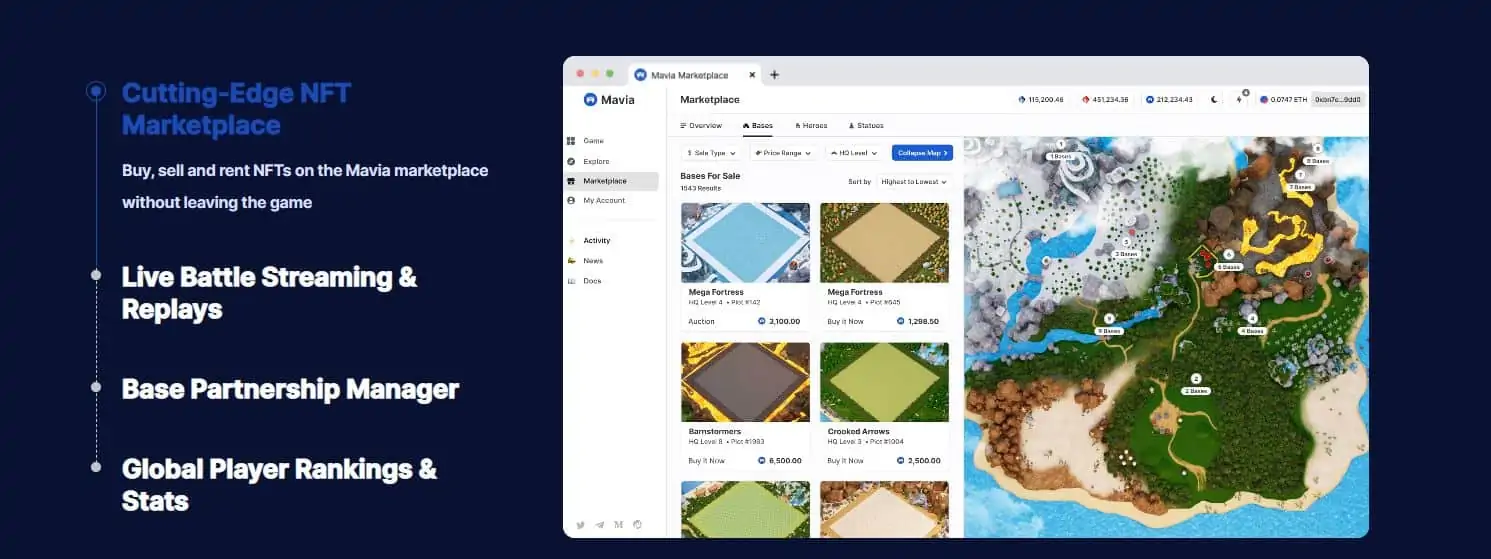The image size is (1491, 559).
Task: Select map marker 6 with 6 Bases
Action: coord(1229,261)
